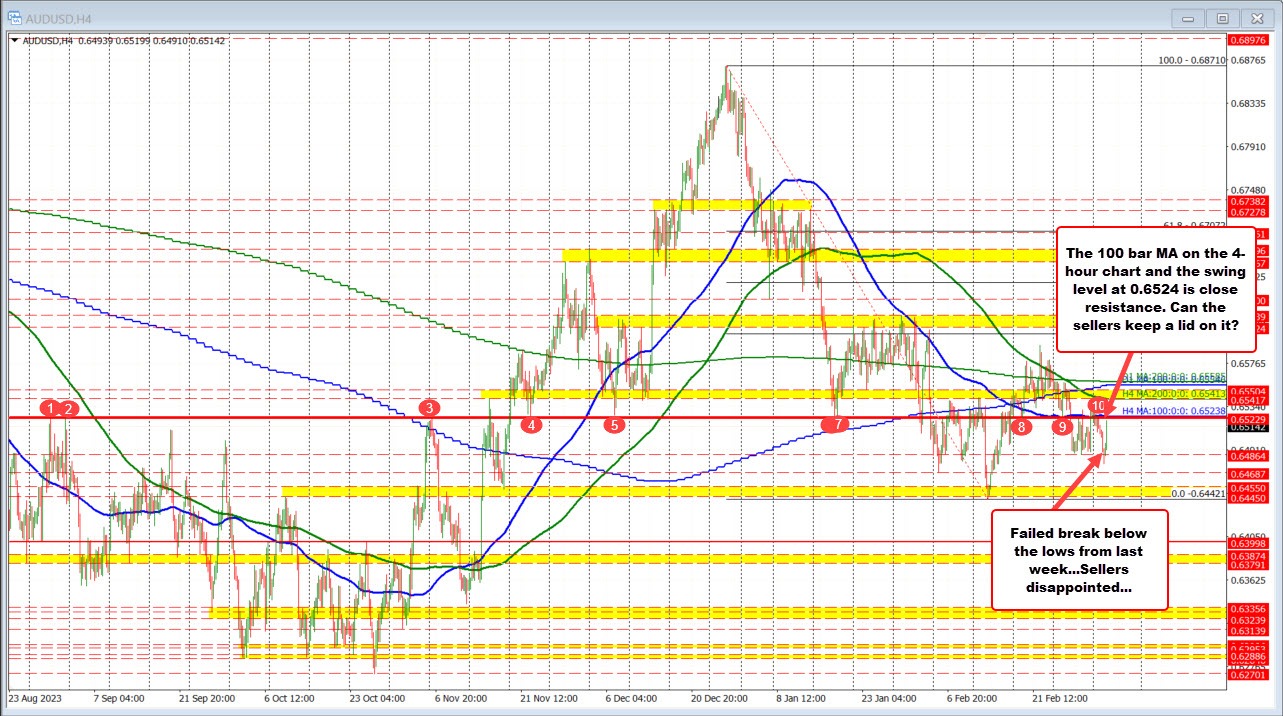The image size is (1283, 716).
Task: Select the 'Failed break below the lows' annotation
Action: [1077, 561]
